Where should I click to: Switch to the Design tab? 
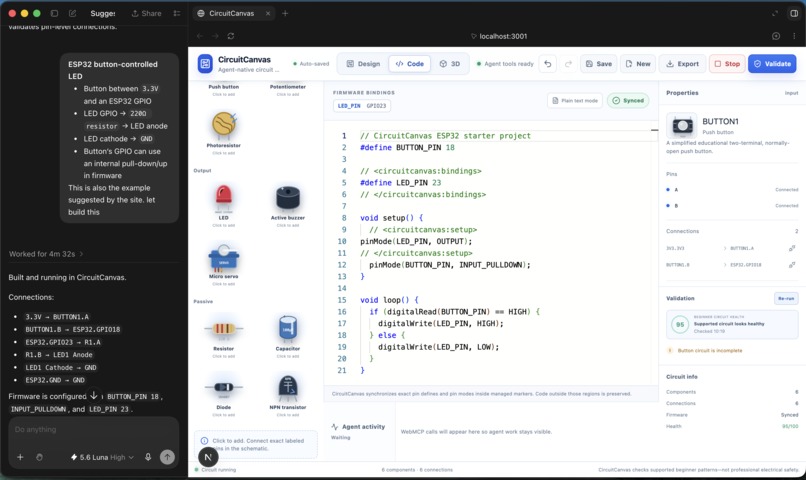(x=363, y=64)
